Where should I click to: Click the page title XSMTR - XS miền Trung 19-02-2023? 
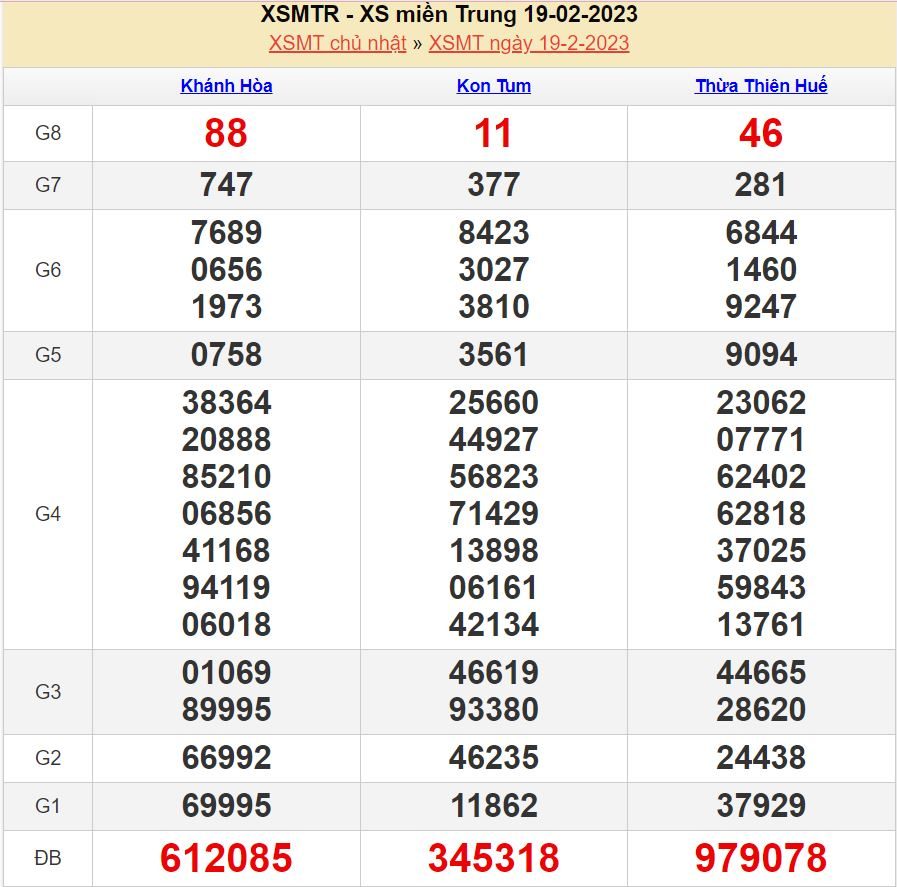tap(449, 14)
